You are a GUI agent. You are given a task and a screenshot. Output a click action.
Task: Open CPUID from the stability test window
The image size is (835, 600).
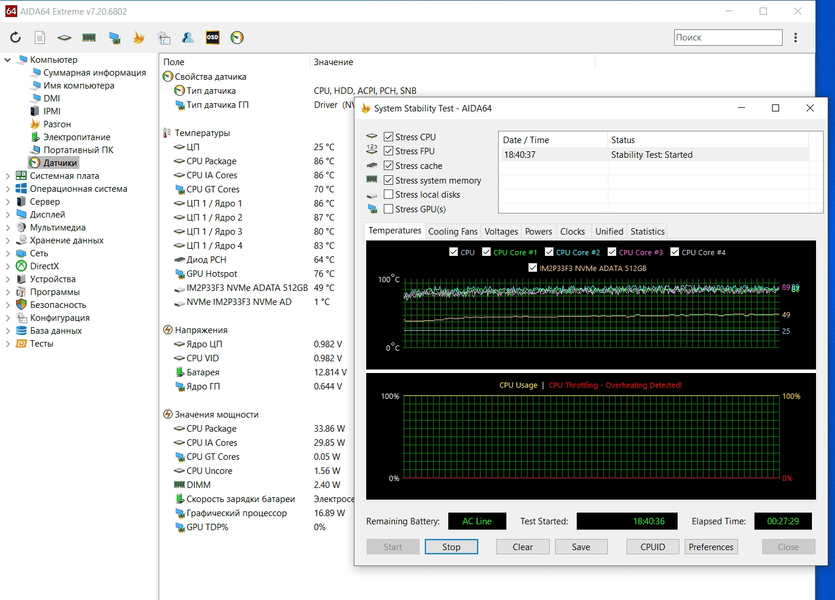click(653, 547)
